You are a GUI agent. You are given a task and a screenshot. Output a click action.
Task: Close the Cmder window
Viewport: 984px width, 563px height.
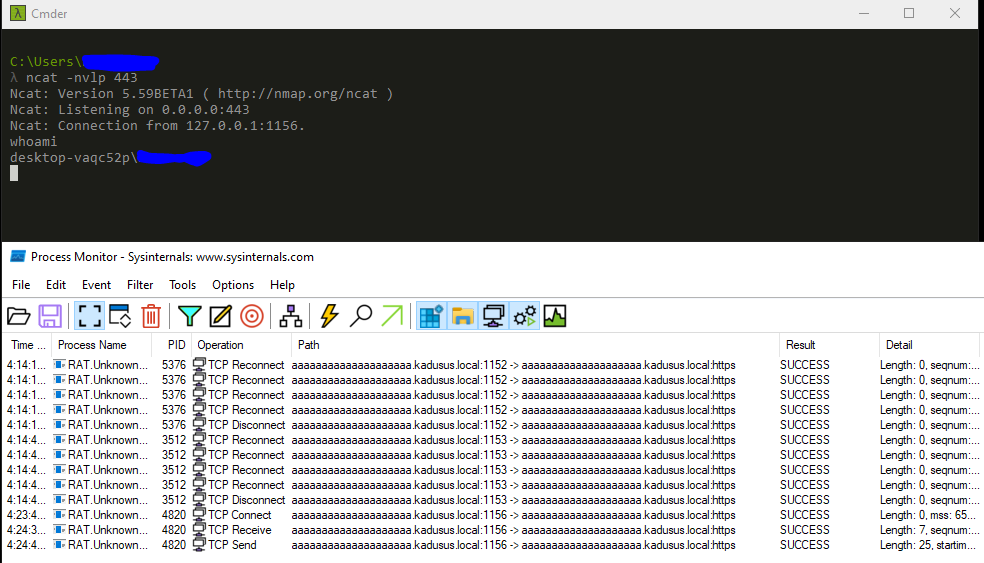955,13
